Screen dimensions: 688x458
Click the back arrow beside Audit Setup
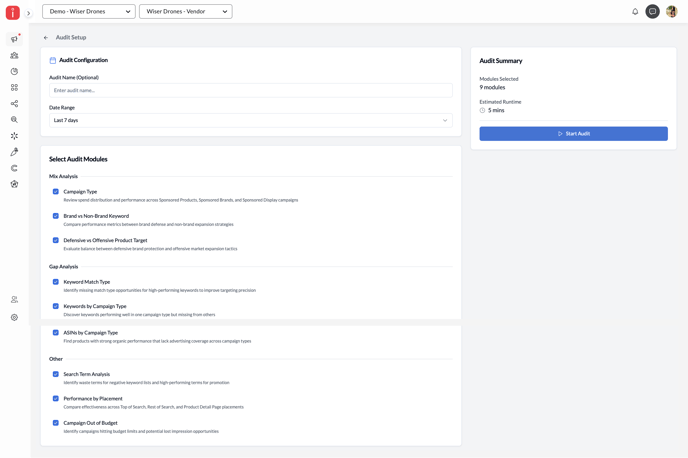click(46, 37)
